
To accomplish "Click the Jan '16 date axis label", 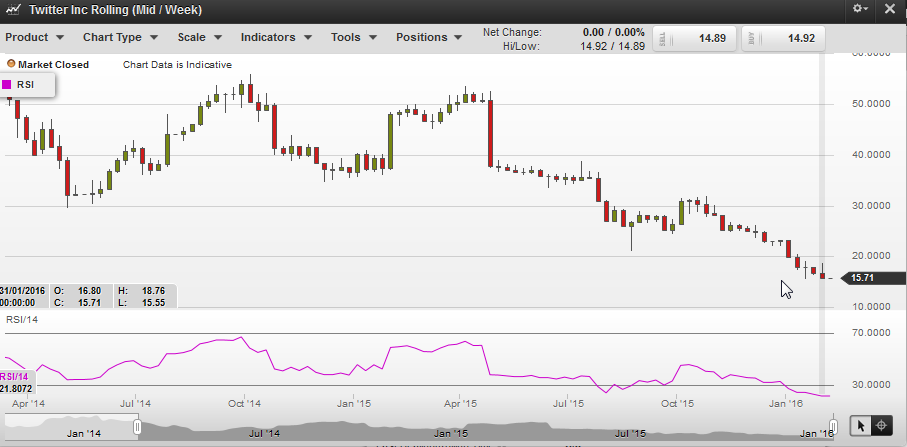I will [x=786, y=403].
